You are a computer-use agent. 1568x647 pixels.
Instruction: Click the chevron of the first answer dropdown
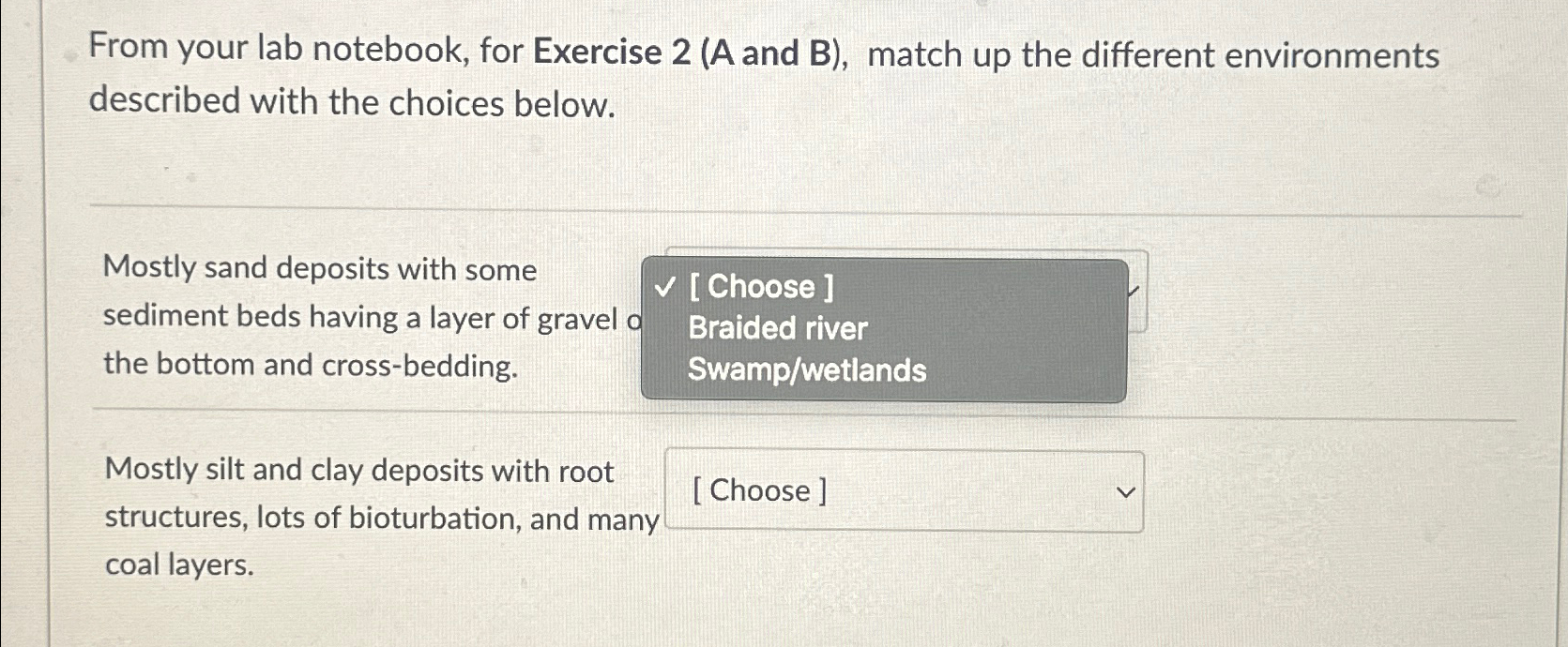pos(1133,292)
